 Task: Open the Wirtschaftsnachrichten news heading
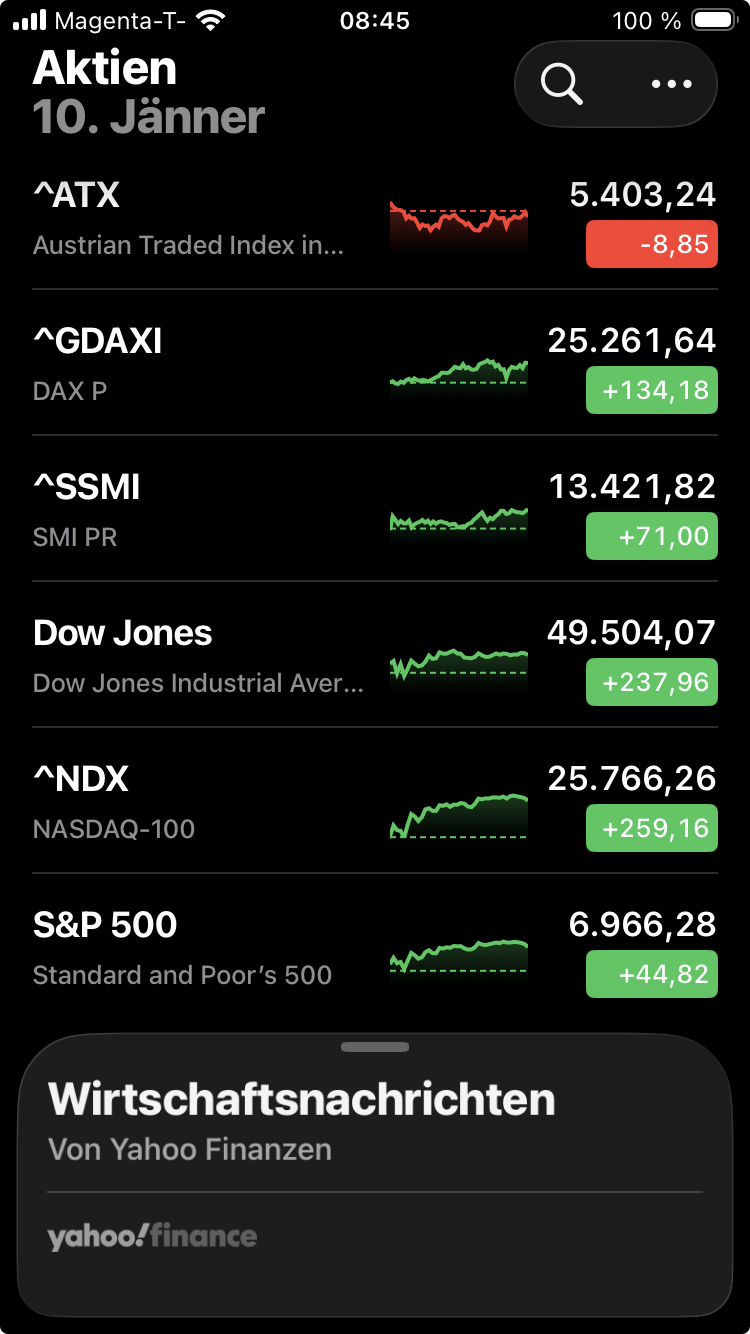(301, 1099)
